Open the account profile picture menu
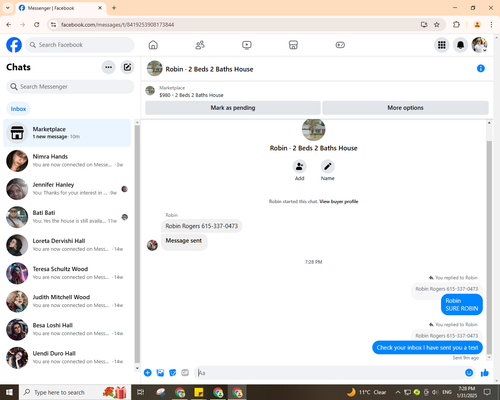 [x=479, y=45]
